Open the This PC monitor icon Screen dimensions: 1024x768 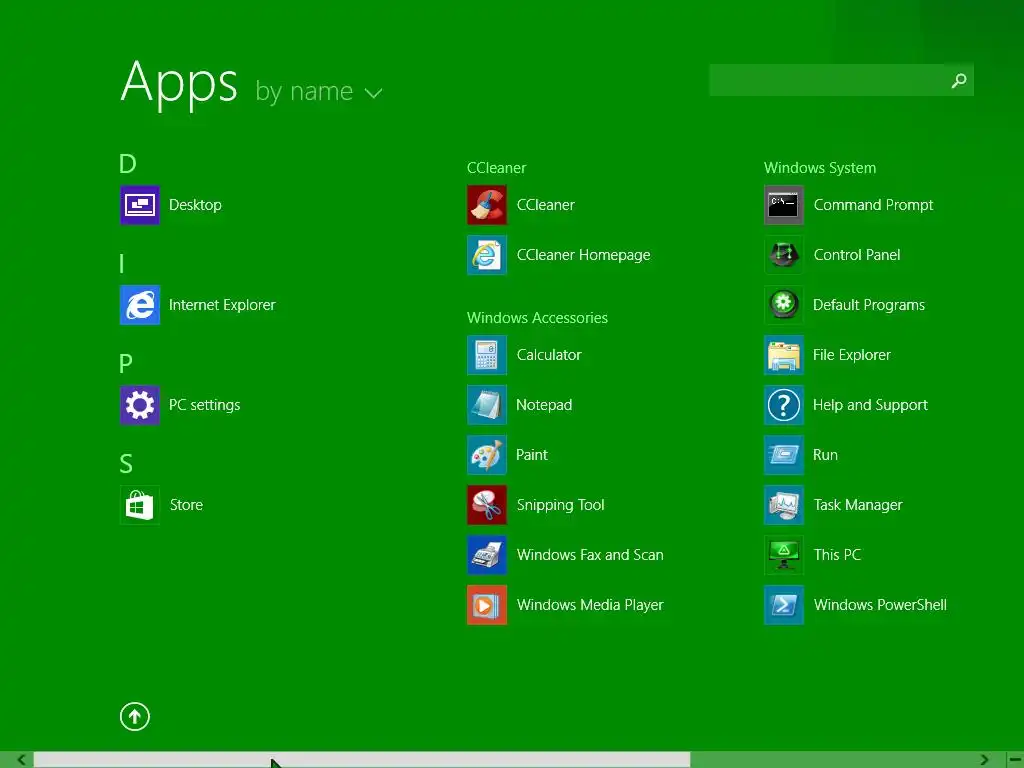(x=784, y=554)
